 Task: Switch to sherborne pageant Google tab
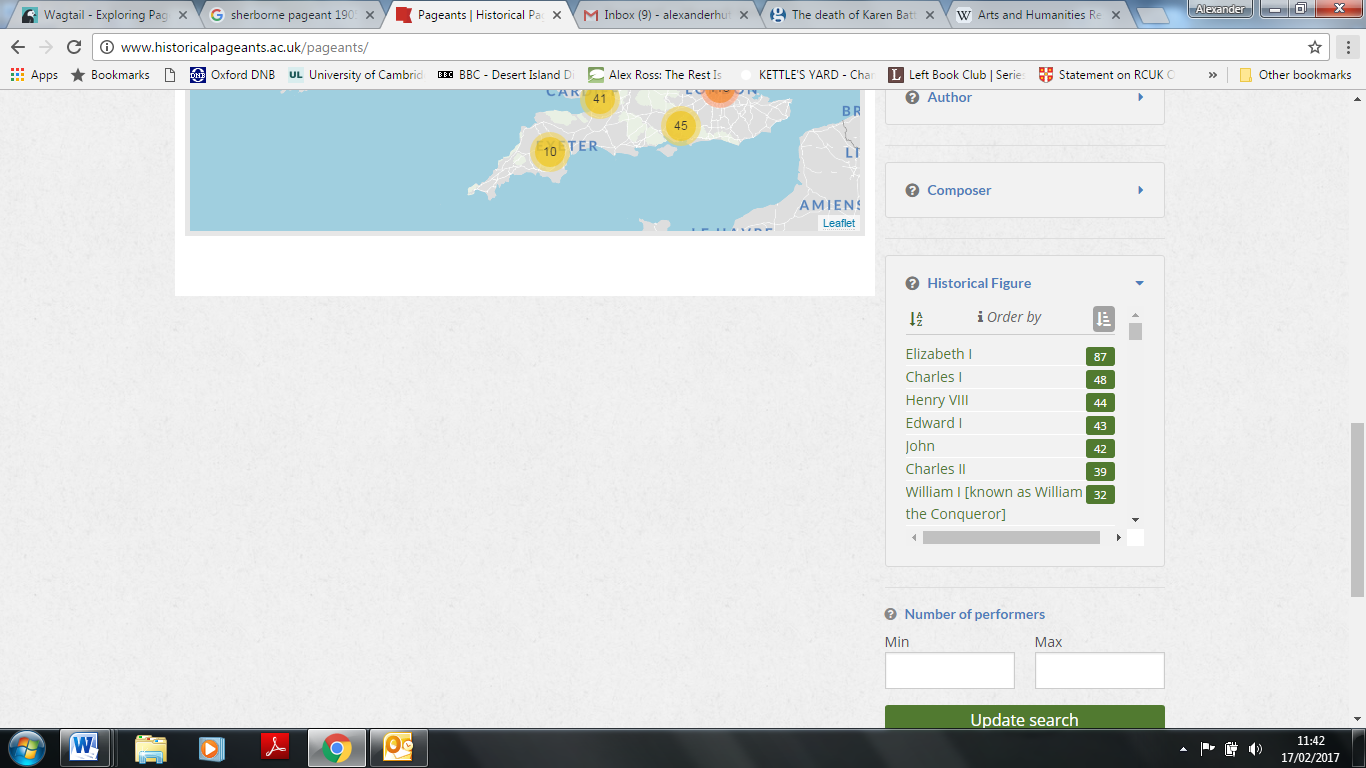click(290, 15)
